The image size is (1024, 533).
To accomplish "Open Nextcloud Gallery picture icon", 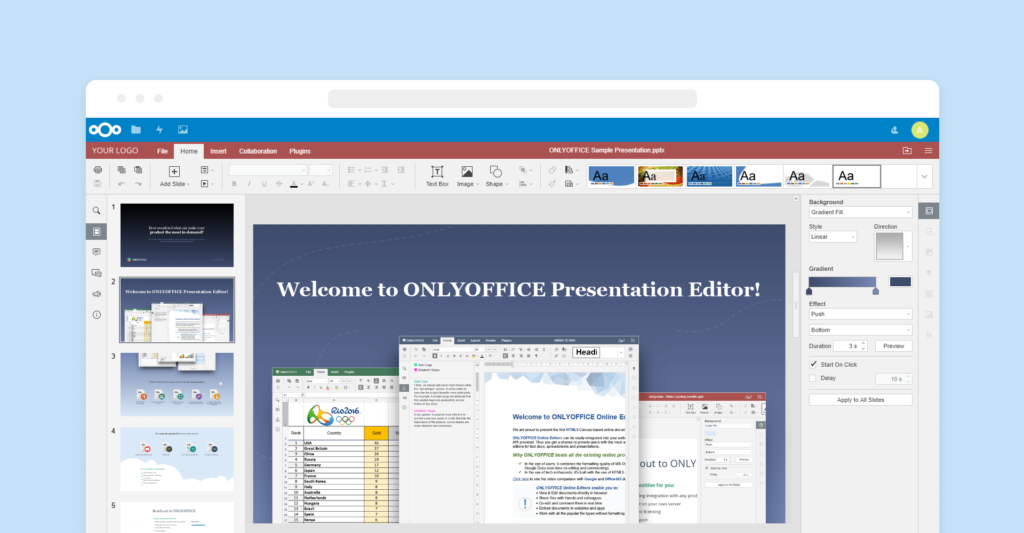I will point(183,130).
